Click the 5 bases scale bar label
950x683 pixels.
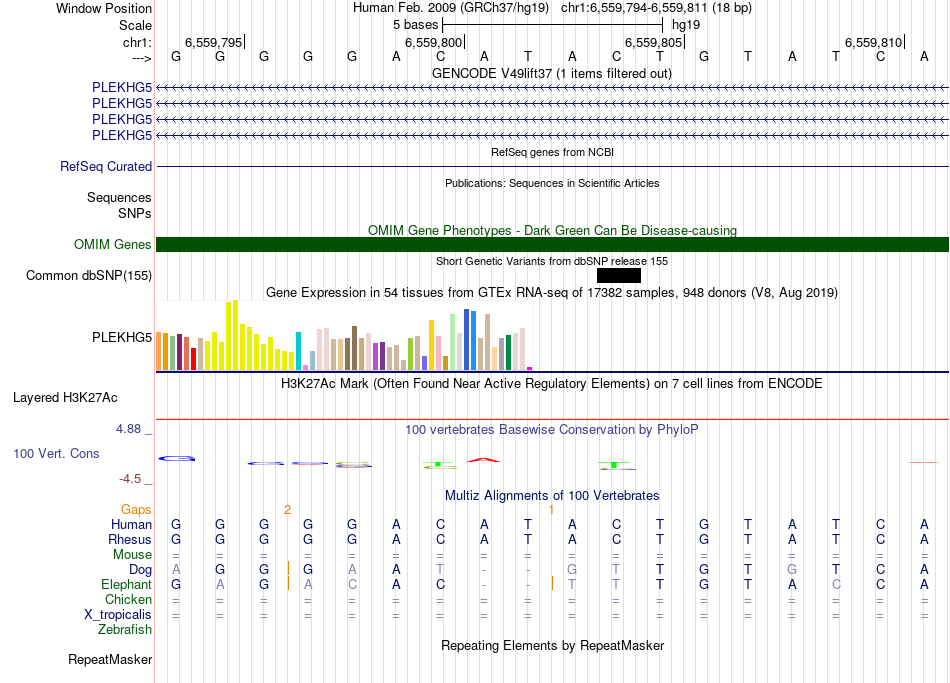click(415, 25)
